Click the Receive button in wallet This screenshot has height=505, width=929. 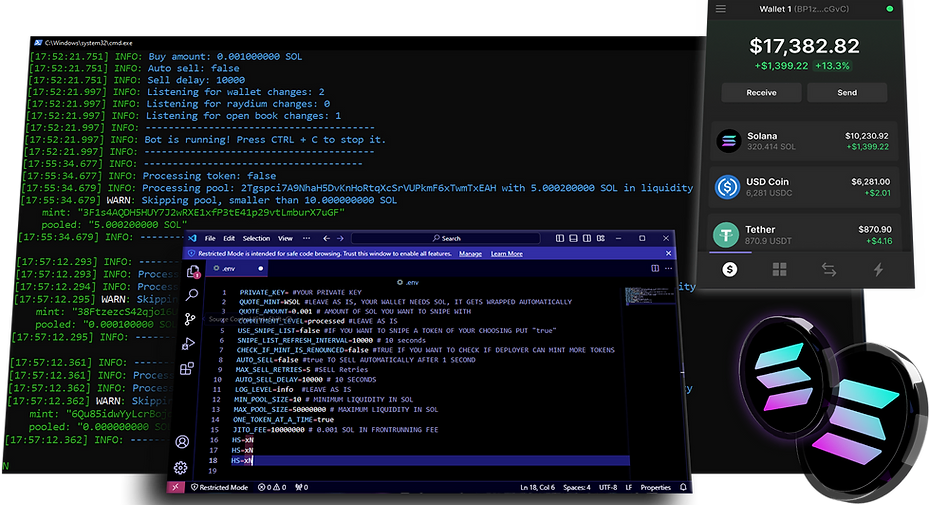click(761, 92)
